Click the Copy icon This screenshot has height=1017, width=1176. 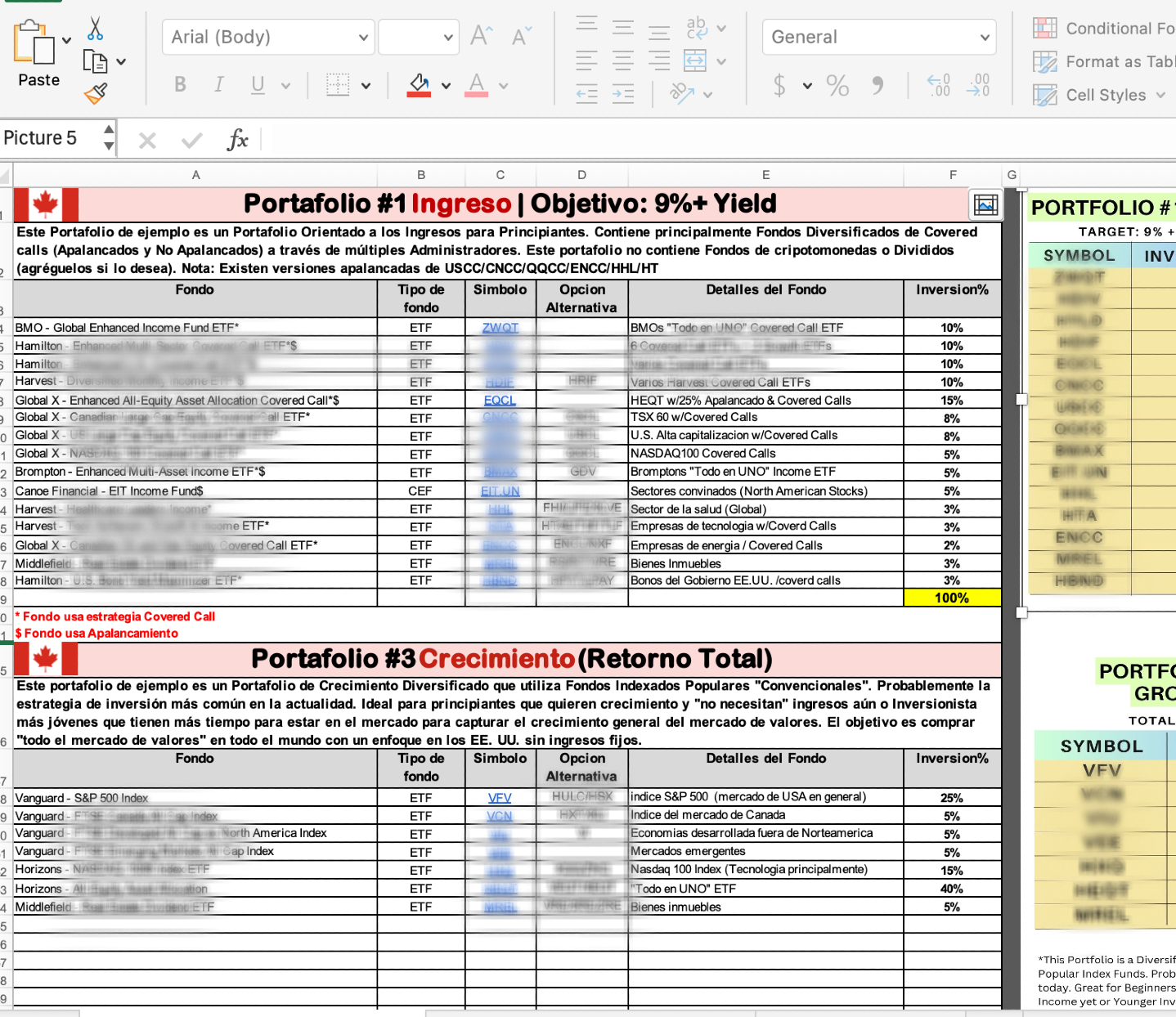click(96, 61)
